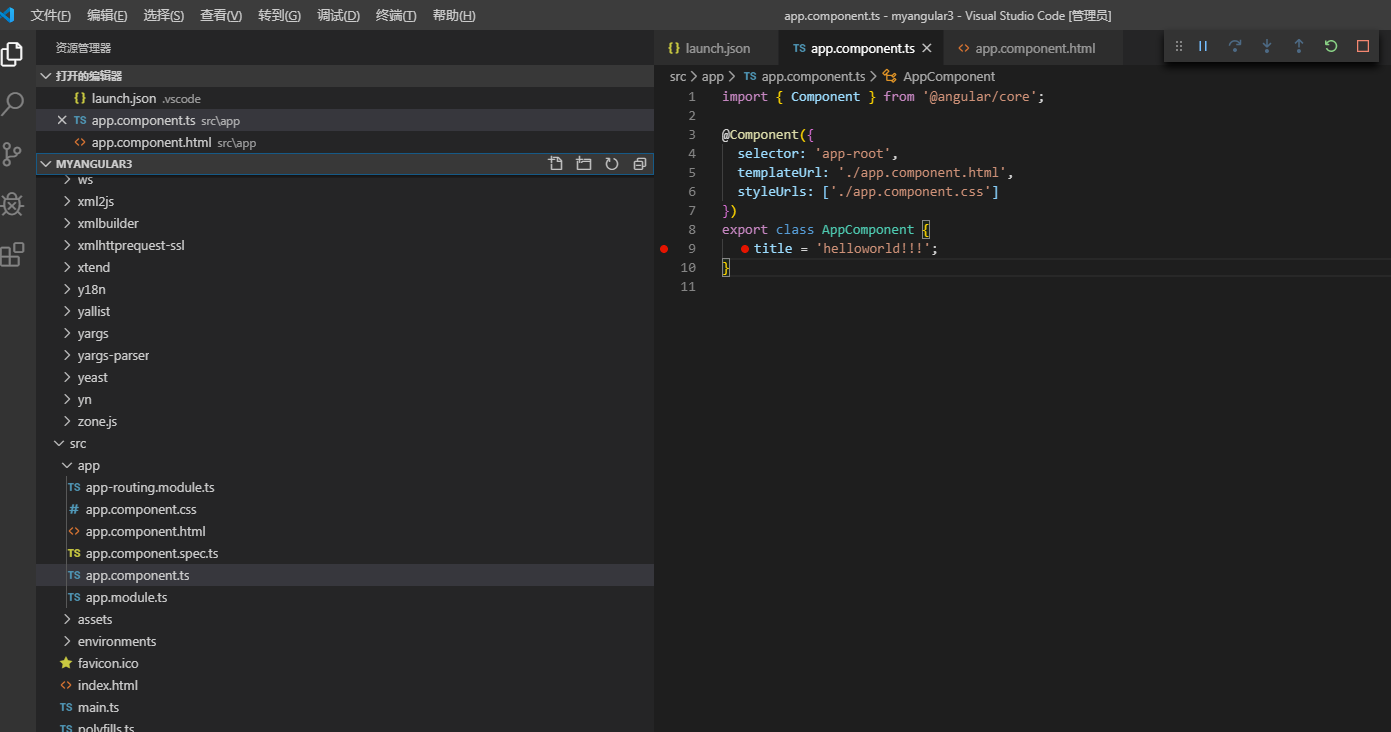Expand the environments folder
The width and height of the screenshot is (1391, 732).
pos(345,642)
